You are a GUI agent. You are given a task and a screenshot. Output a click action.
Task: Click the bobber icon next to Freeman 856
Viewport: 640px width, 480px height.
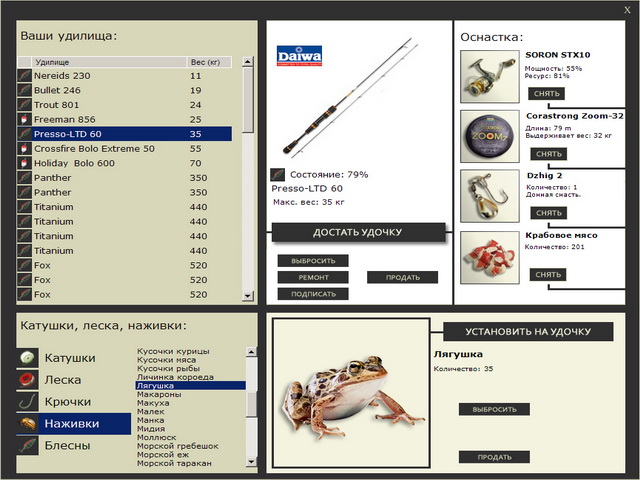point(25,119)
